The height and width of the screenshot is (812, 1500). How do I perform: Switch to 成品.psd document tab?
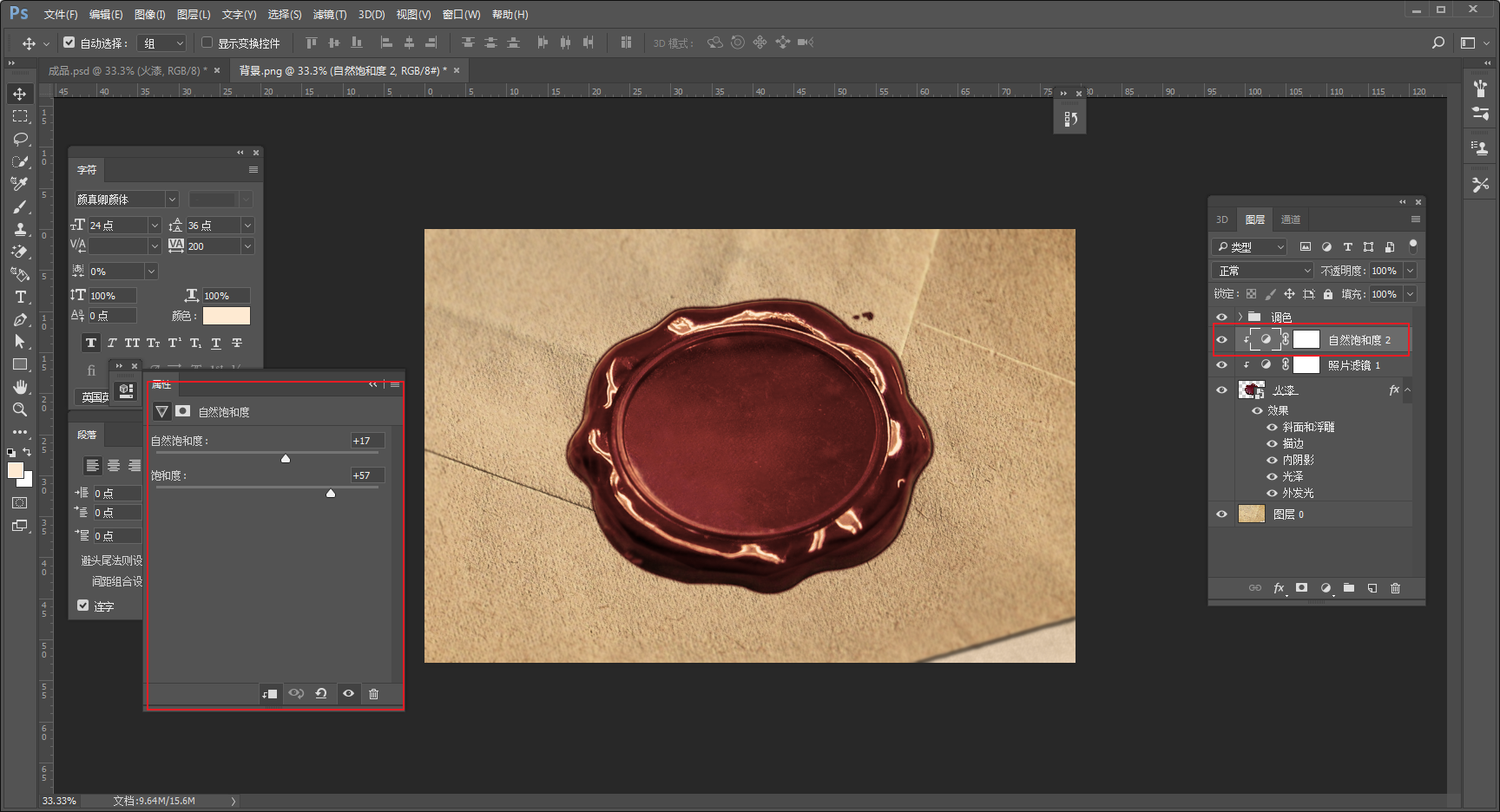(126, 70)
